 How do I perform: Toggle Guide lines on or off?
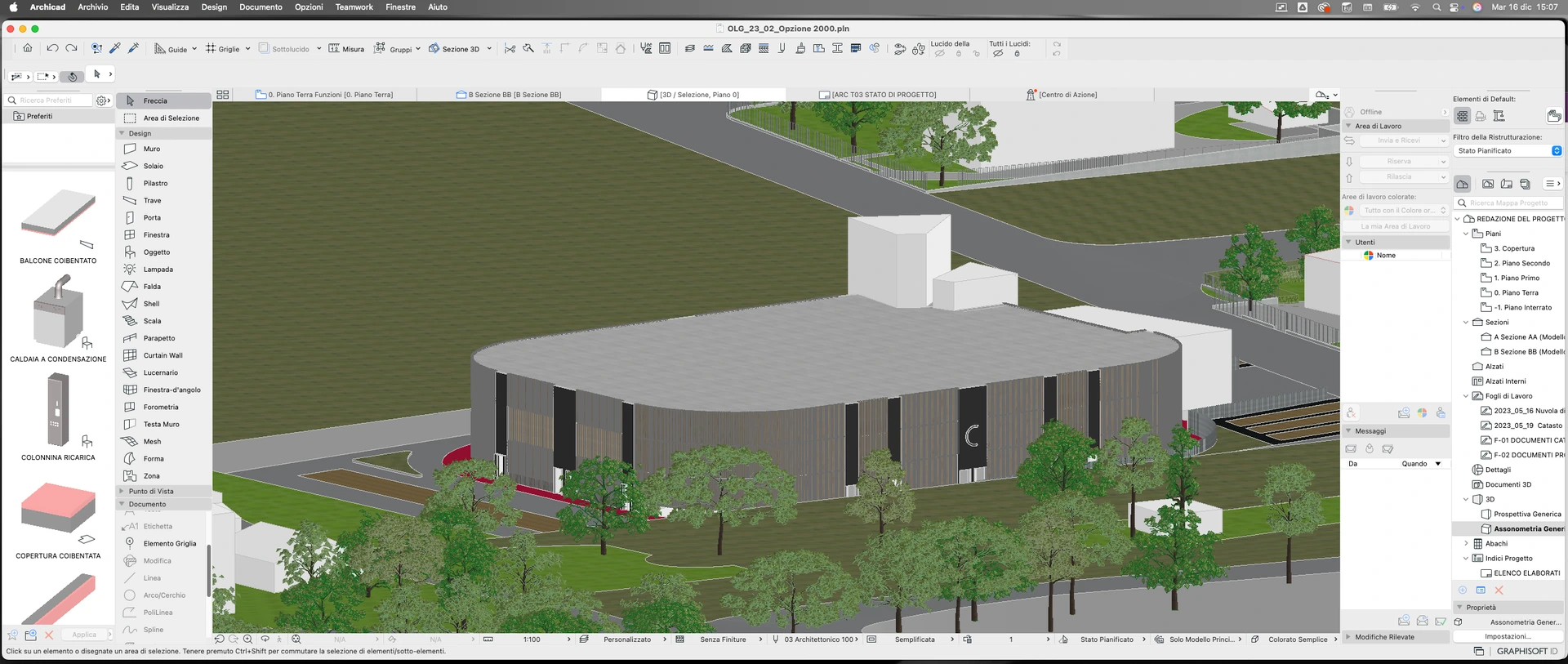point(171,49)
